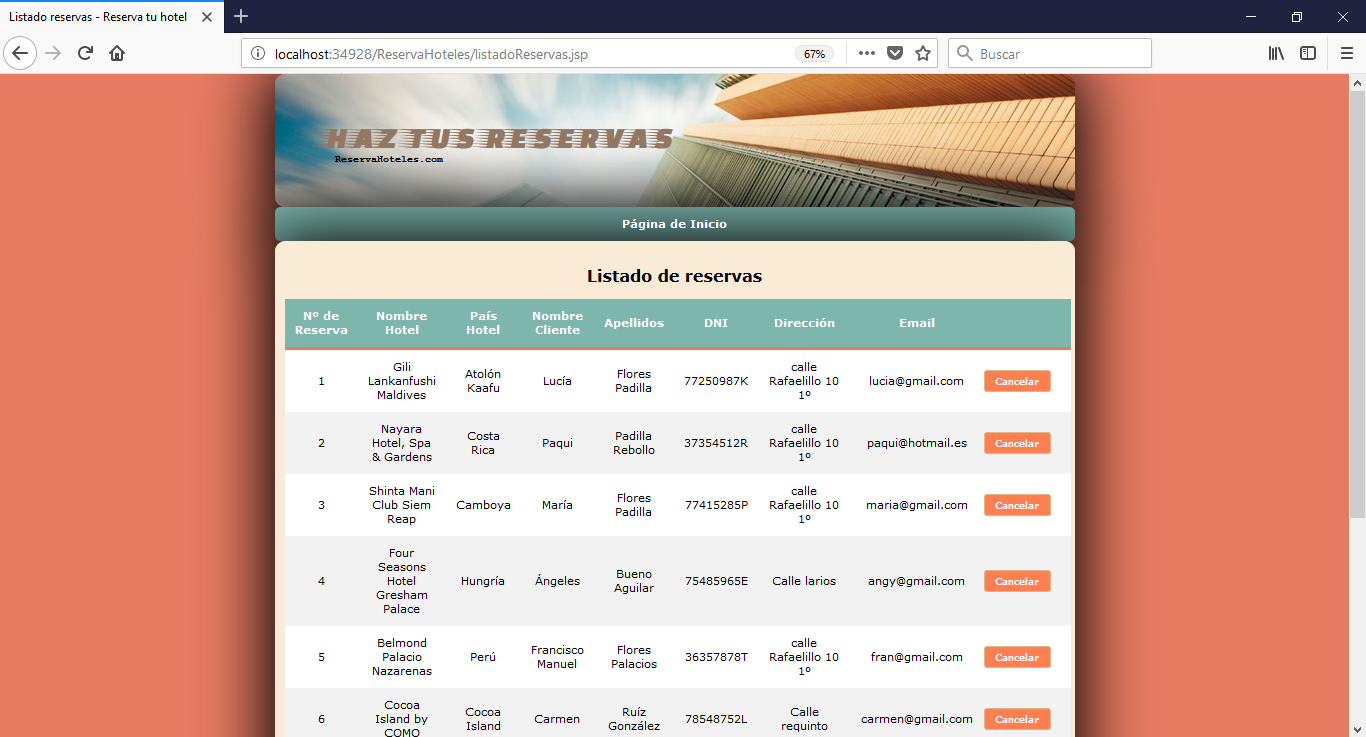Open the Library icon in toolbar
The width and height of the screenshot is (1366, 737).
point(1277,54)
